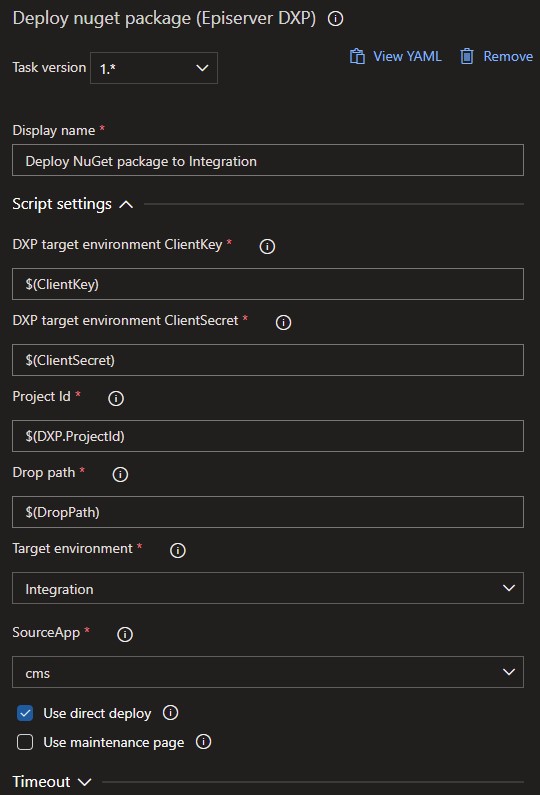Click the $(ClientSecret) input field

point(268,360)
